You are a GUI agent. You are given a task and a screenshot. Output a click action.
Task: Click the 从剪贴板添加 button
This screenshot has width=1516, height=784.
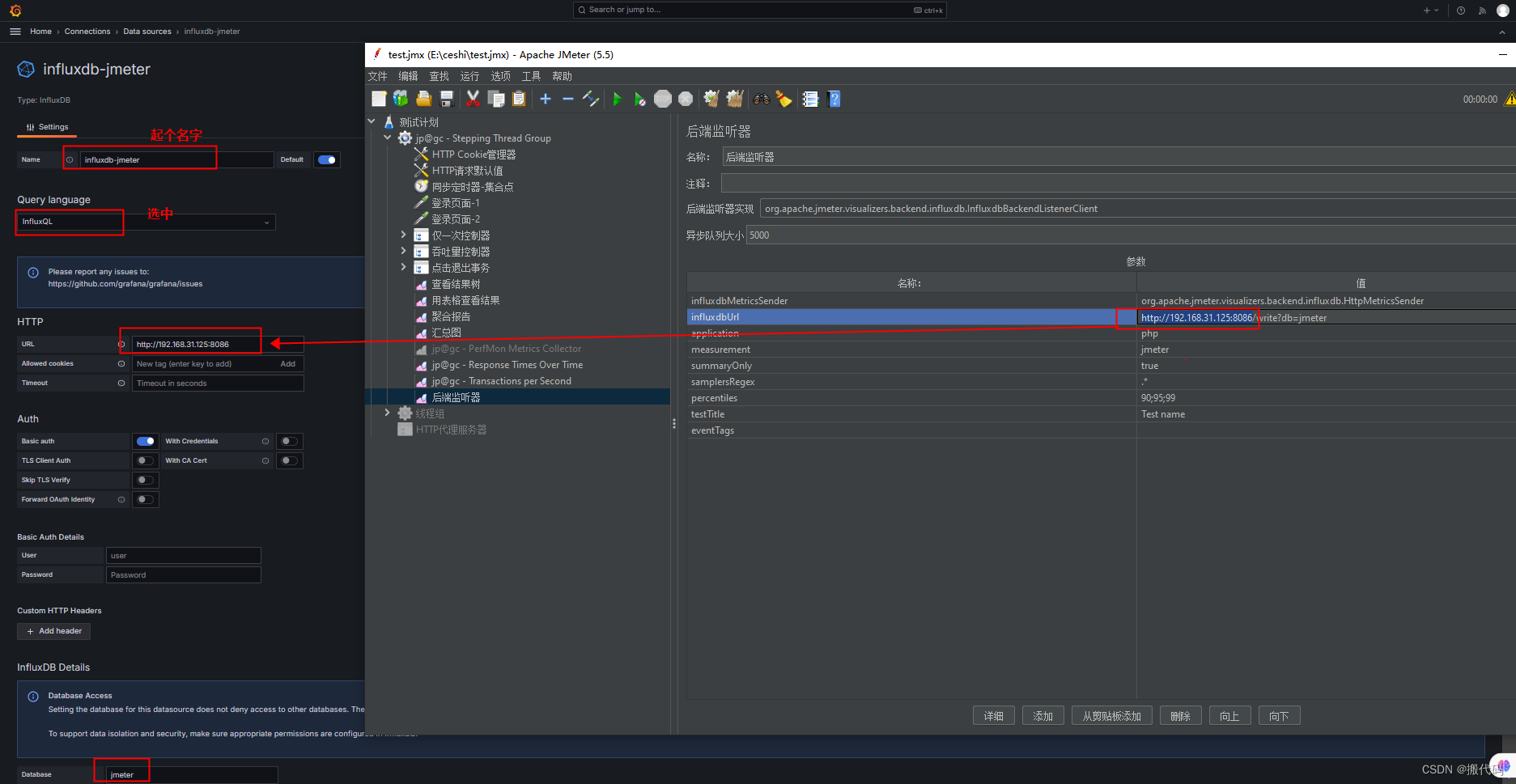(x=1111, y=716)
